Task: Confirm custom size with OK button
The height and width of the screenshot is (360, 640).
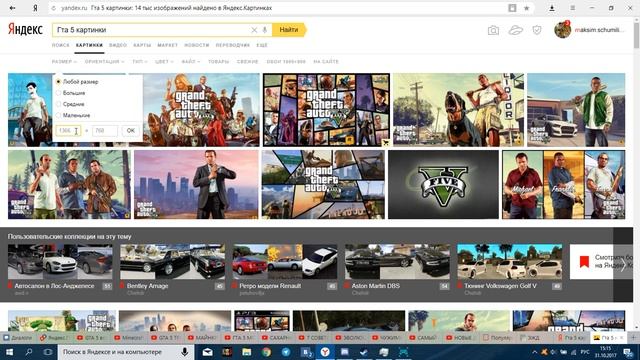Action: tap(131, 131)
